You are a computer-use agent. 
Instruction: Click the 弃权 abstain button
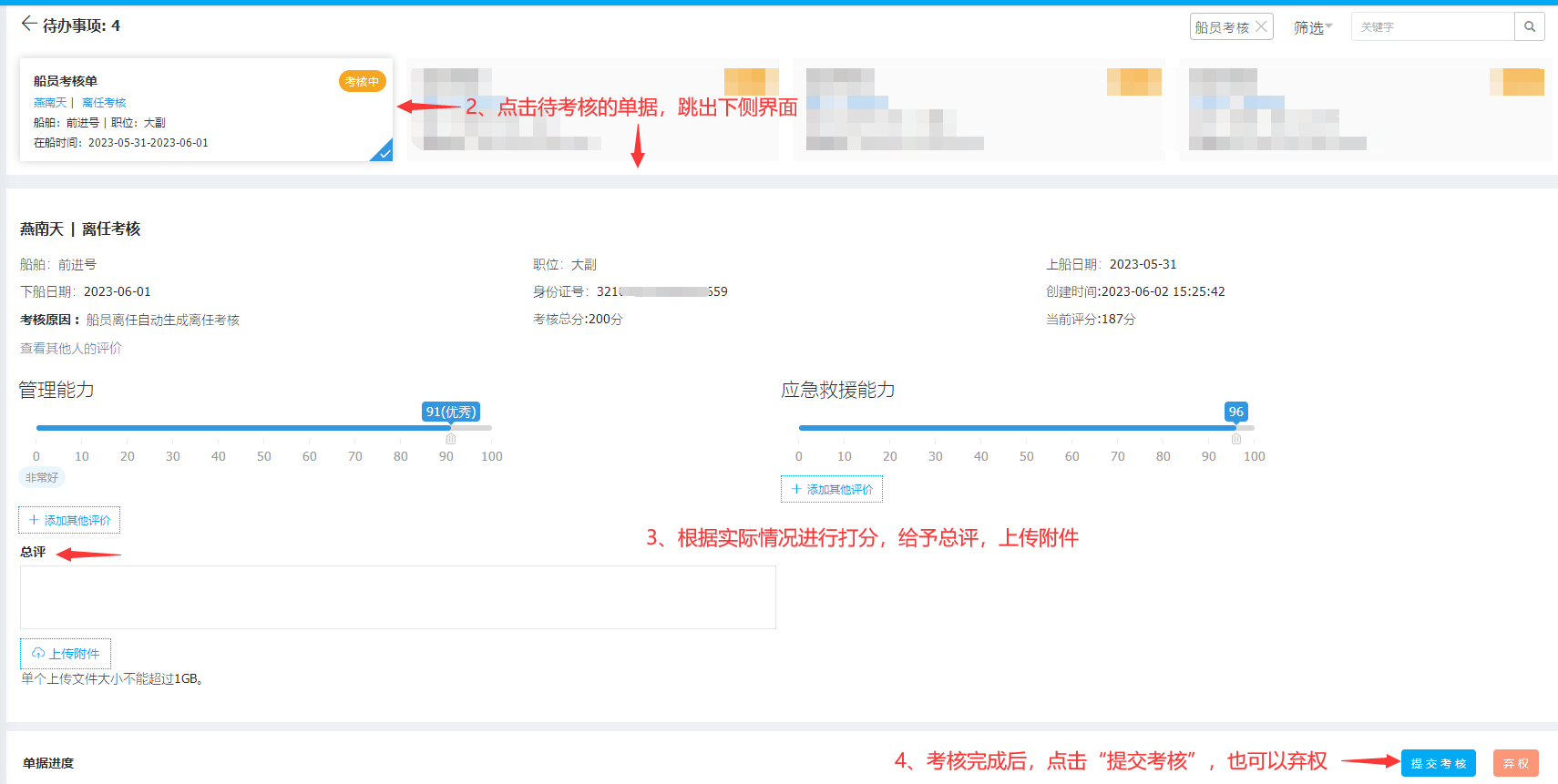1516,763
